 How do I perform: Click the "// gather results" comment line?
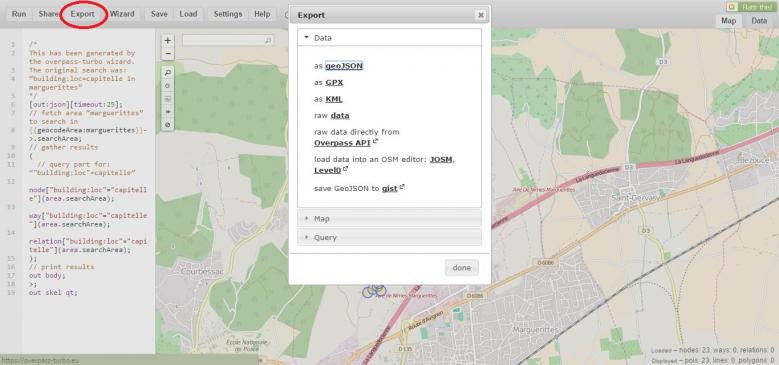tap(63, 147)
